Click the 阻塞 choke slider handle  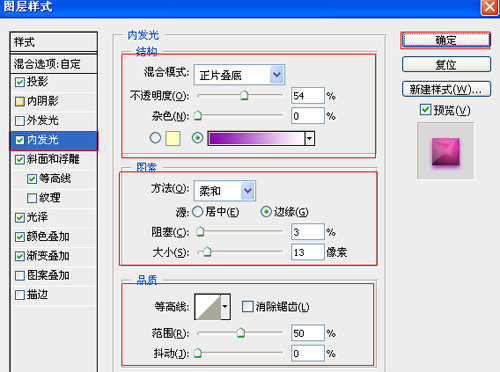(200, 231)
